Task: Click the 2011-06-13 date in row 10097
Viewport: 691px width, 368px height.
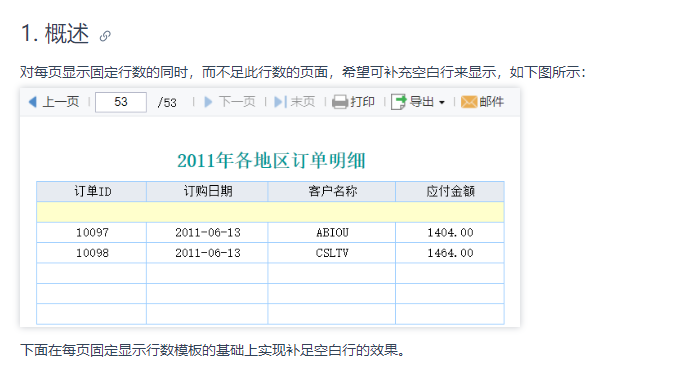Action: (207, 232)
